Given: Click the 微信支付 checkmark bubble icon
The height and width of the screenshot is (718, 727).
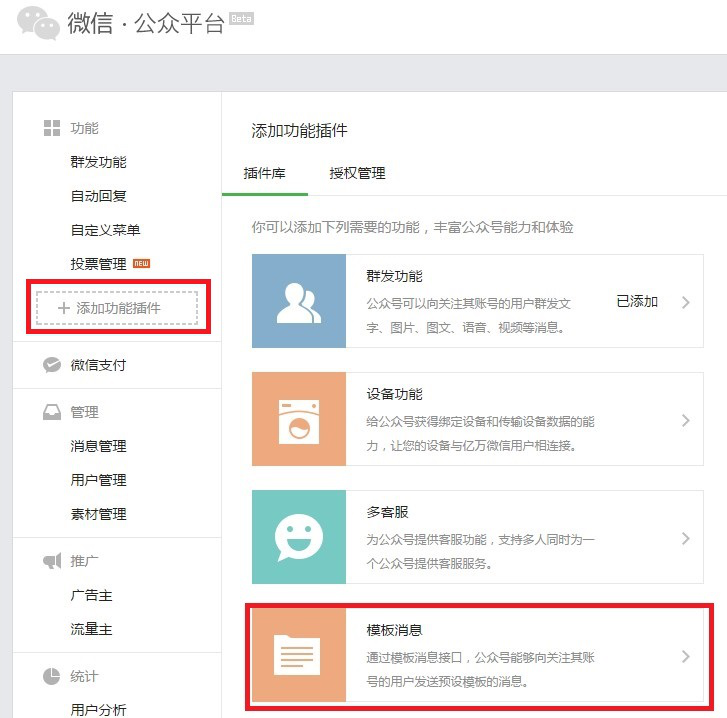Looking at the screenshot, I should click(x=51, y=365).
